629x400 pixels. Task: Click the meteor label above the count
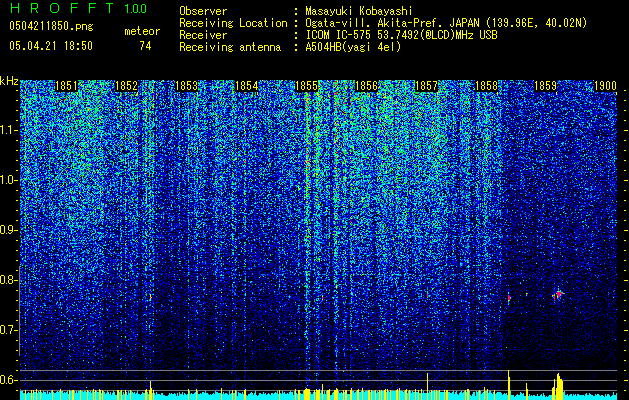click(x=142, y=31)
